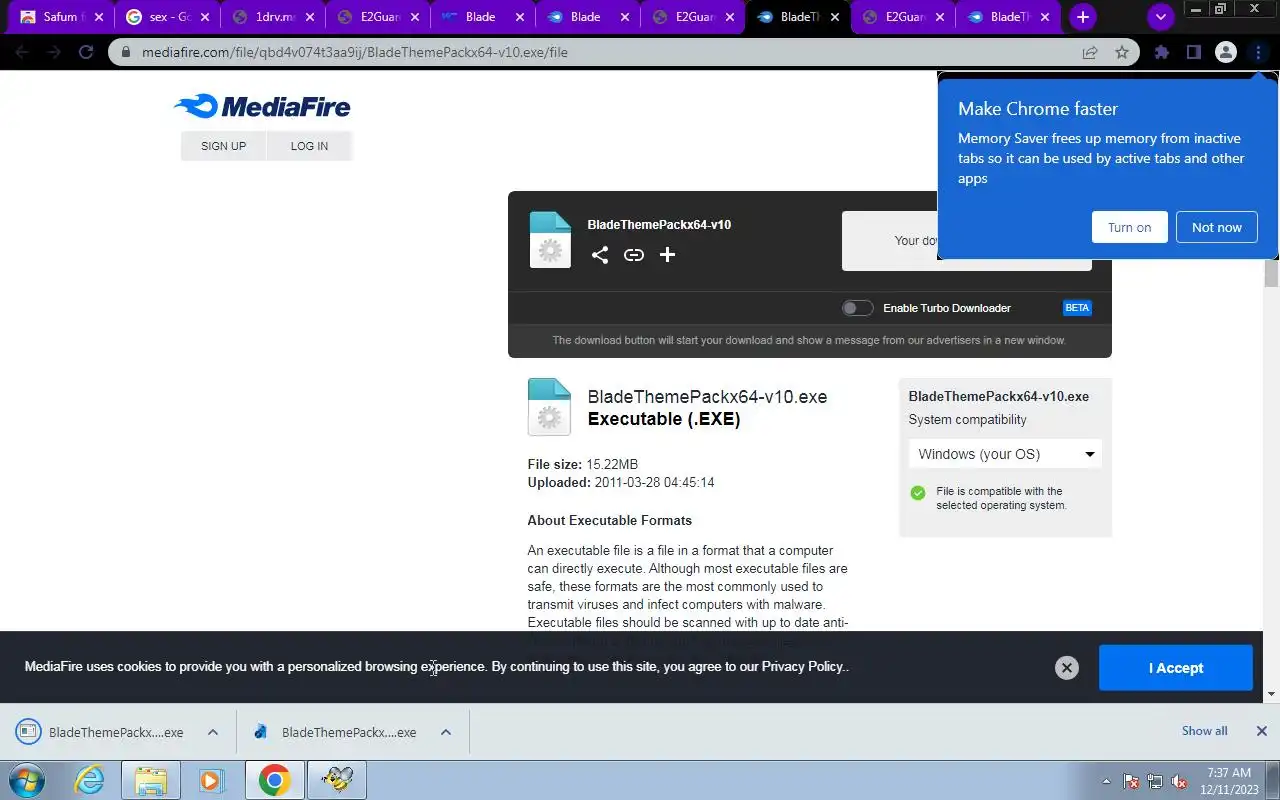The height and width of the screenshot is (800, 1280).
Task: Click the muted volume tray icon
Action: pyautogui.click(x=1179, y=781)
